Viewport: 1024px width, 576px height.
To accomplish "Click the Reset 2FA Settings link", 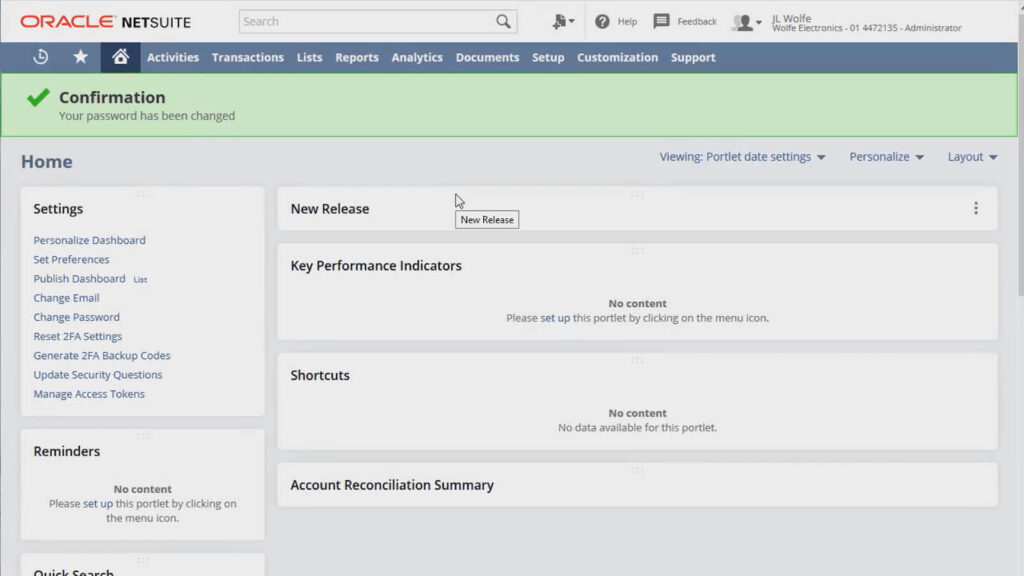I will [78, 336].
